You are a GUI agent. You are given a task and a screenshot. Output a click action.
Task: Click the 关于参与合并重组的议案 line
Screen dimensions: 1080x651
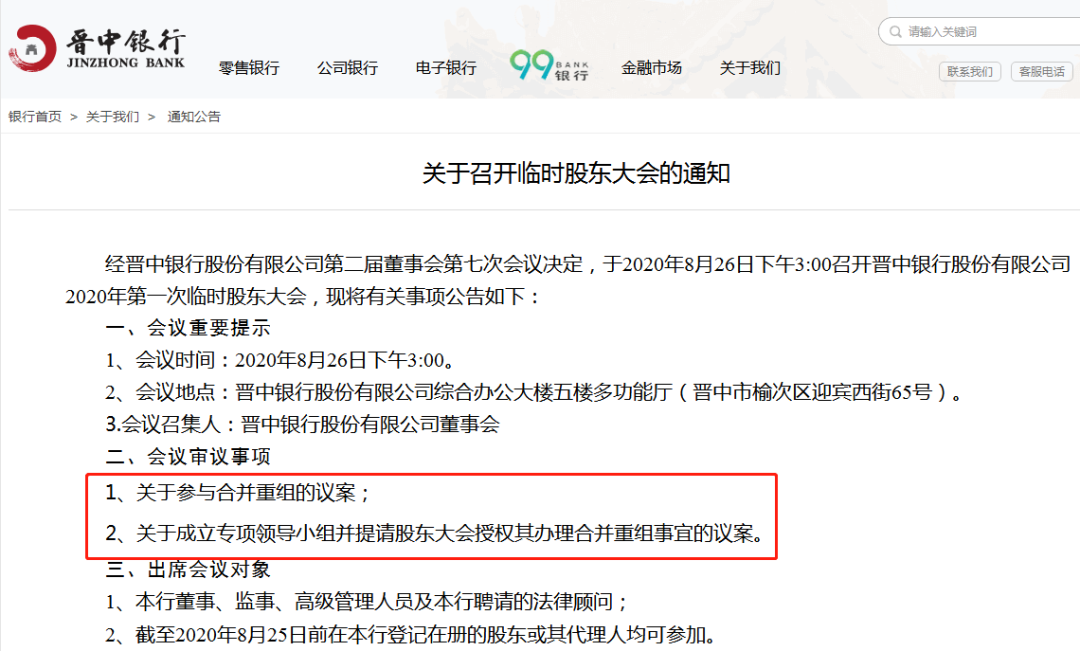pos(239,493)
